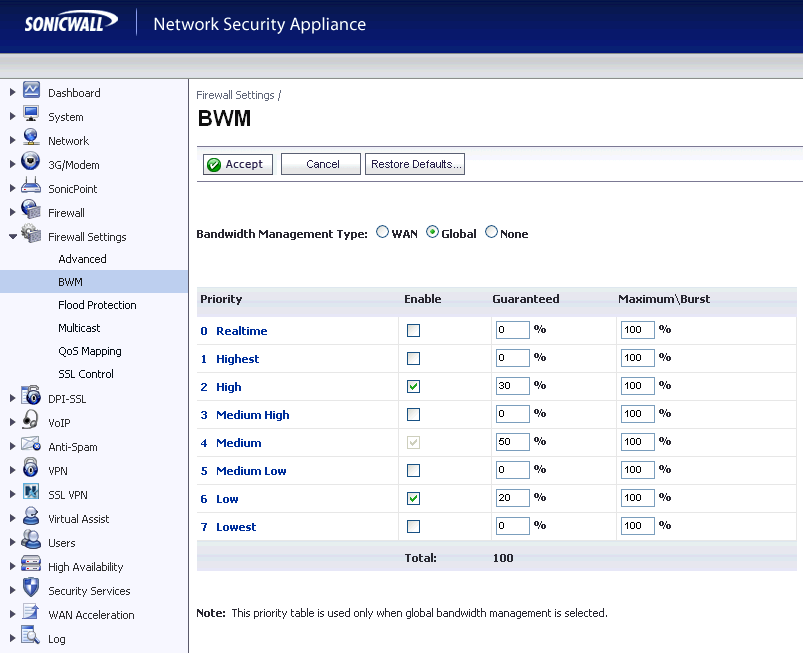This screenshot has height=653, width=803.
Task: Click the Medium priority Guaranteed percentage field
Action: 512,443
